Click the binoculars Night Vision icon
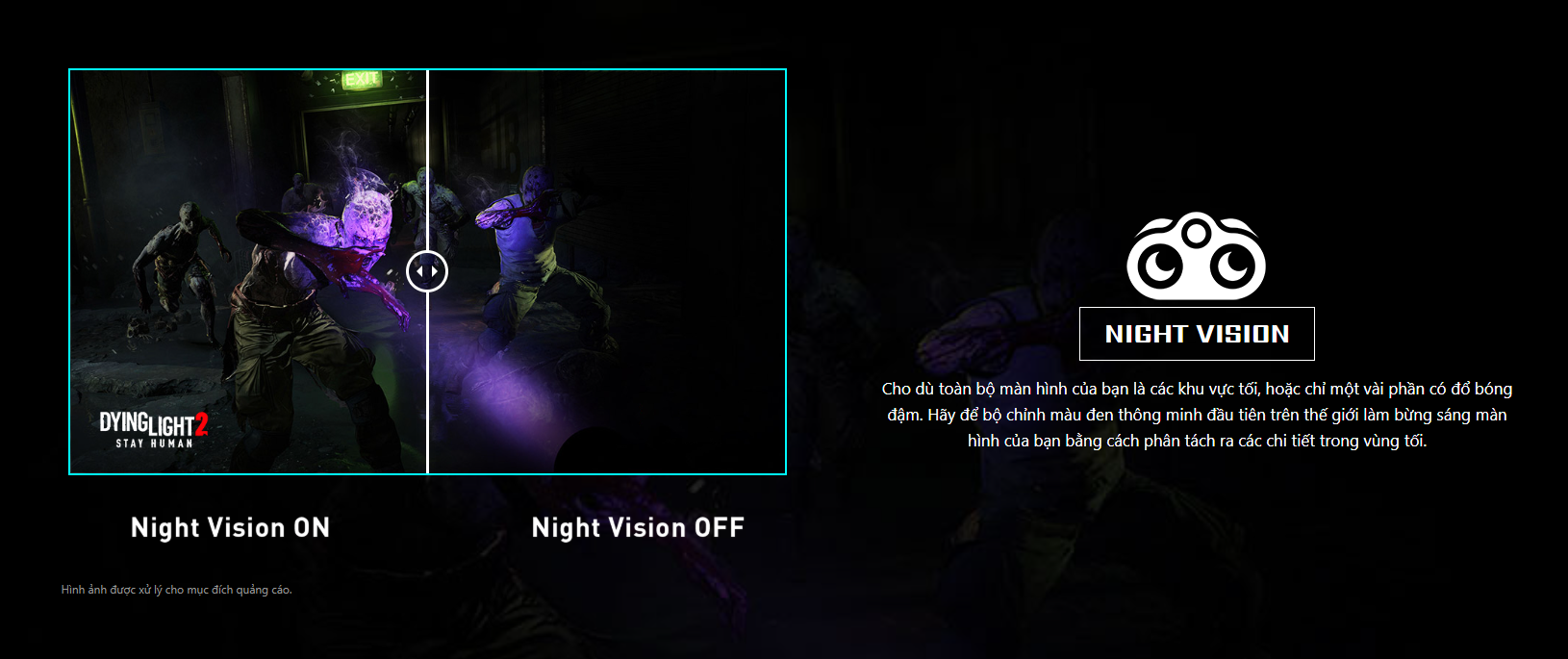 point(1196,256)
